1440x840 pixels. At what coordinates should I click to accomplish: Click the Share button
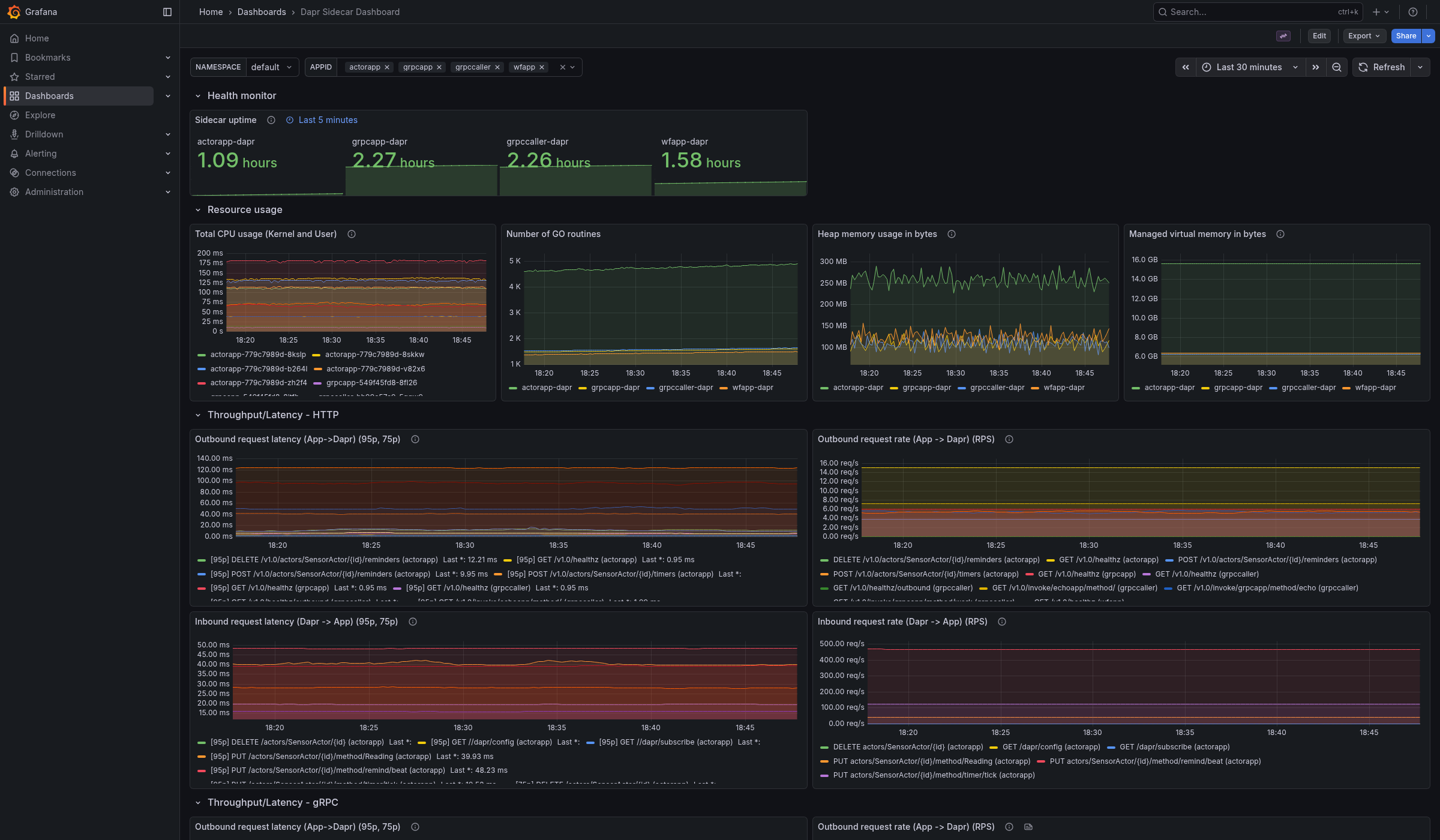click(x=1406, y=36)
